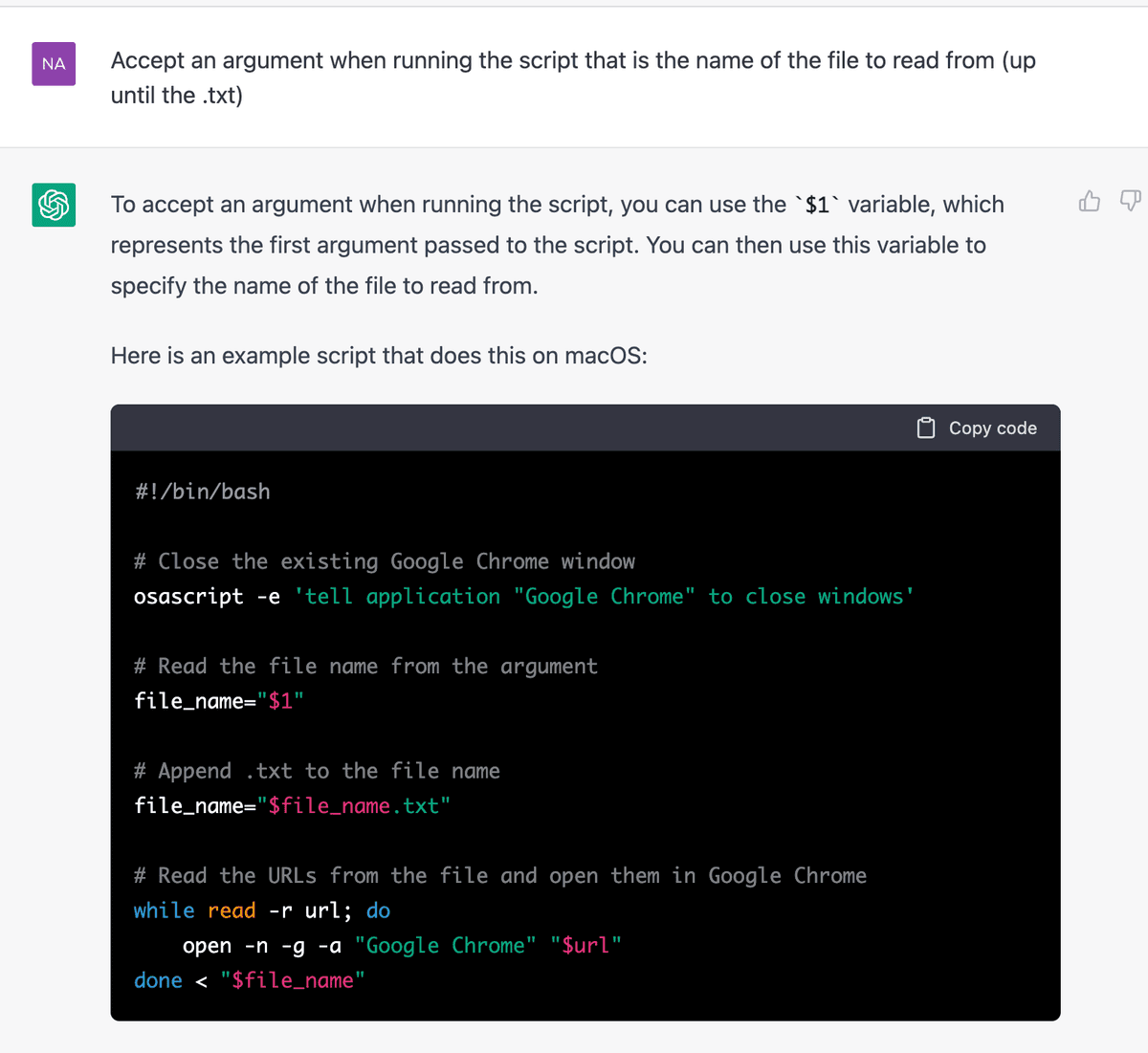Click the final done < "$file_name" line
This screenshot has width=1148, height=1053.
[250, 980]
